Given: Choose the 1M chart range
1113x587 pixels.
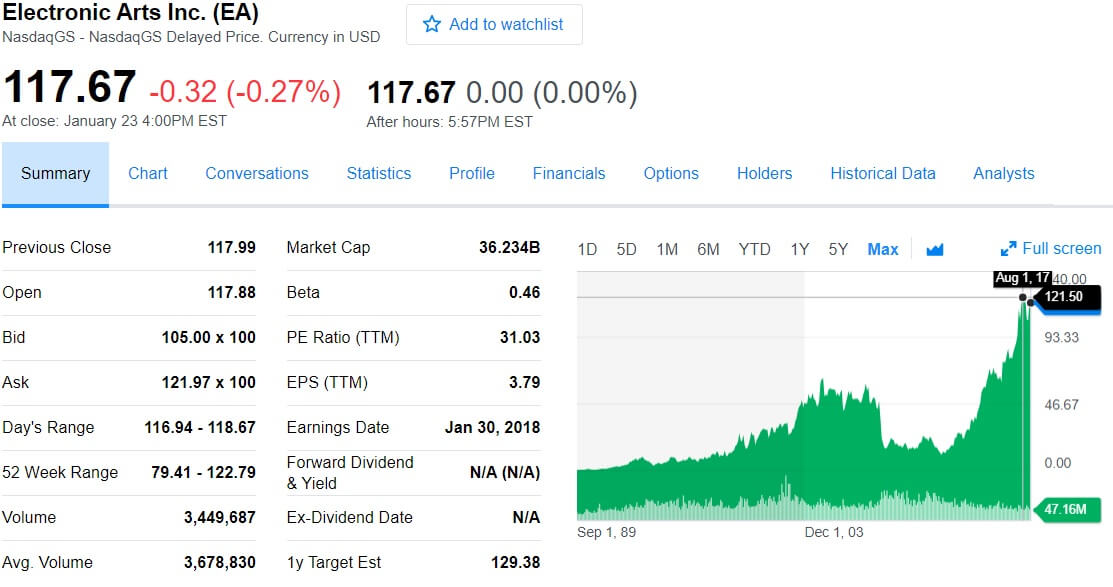Looking at the screenshot, I should (667, 249).
